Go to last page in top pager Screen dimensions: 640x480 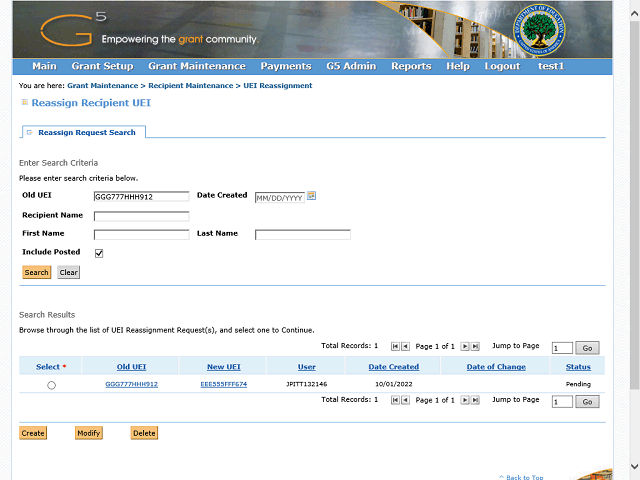[475, 347]
